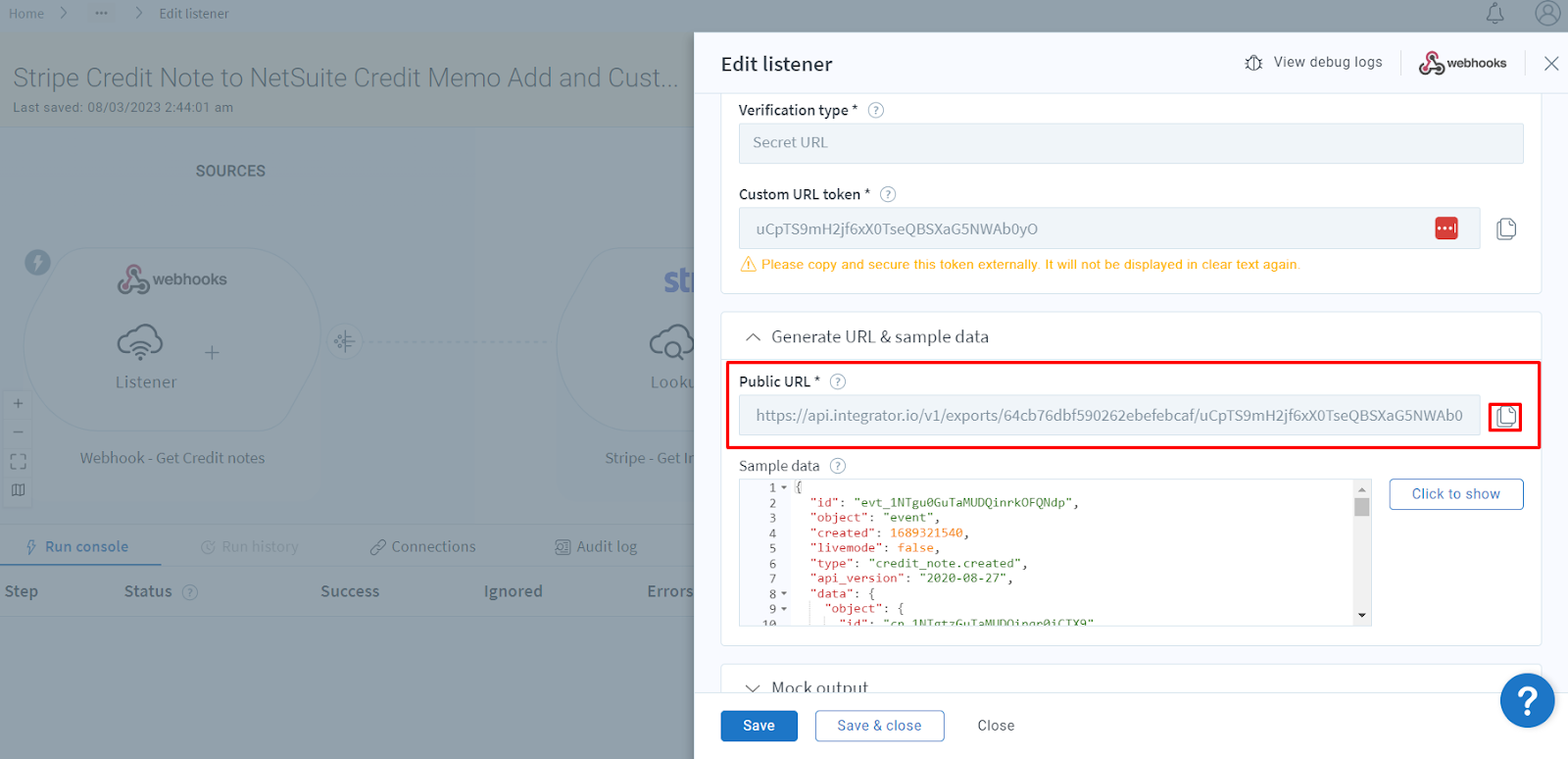This screenshot has width=1568, height=759.
Task: Open the hooks connector icon between steps
Action: (344, 341)
